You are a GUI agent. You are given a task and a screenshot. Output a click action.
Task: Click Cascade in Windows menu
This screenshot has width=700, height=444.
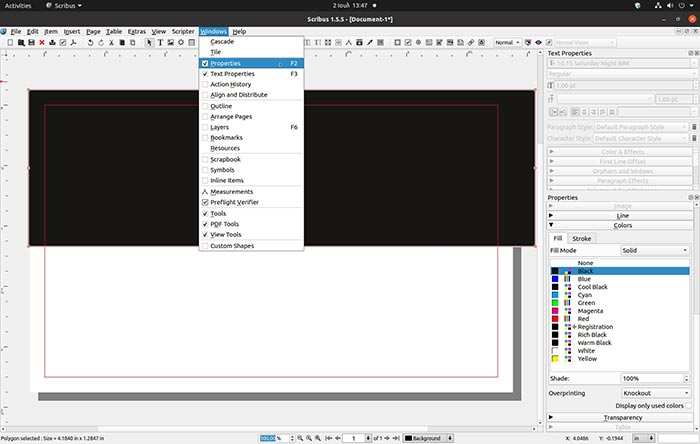click(251, 41)
